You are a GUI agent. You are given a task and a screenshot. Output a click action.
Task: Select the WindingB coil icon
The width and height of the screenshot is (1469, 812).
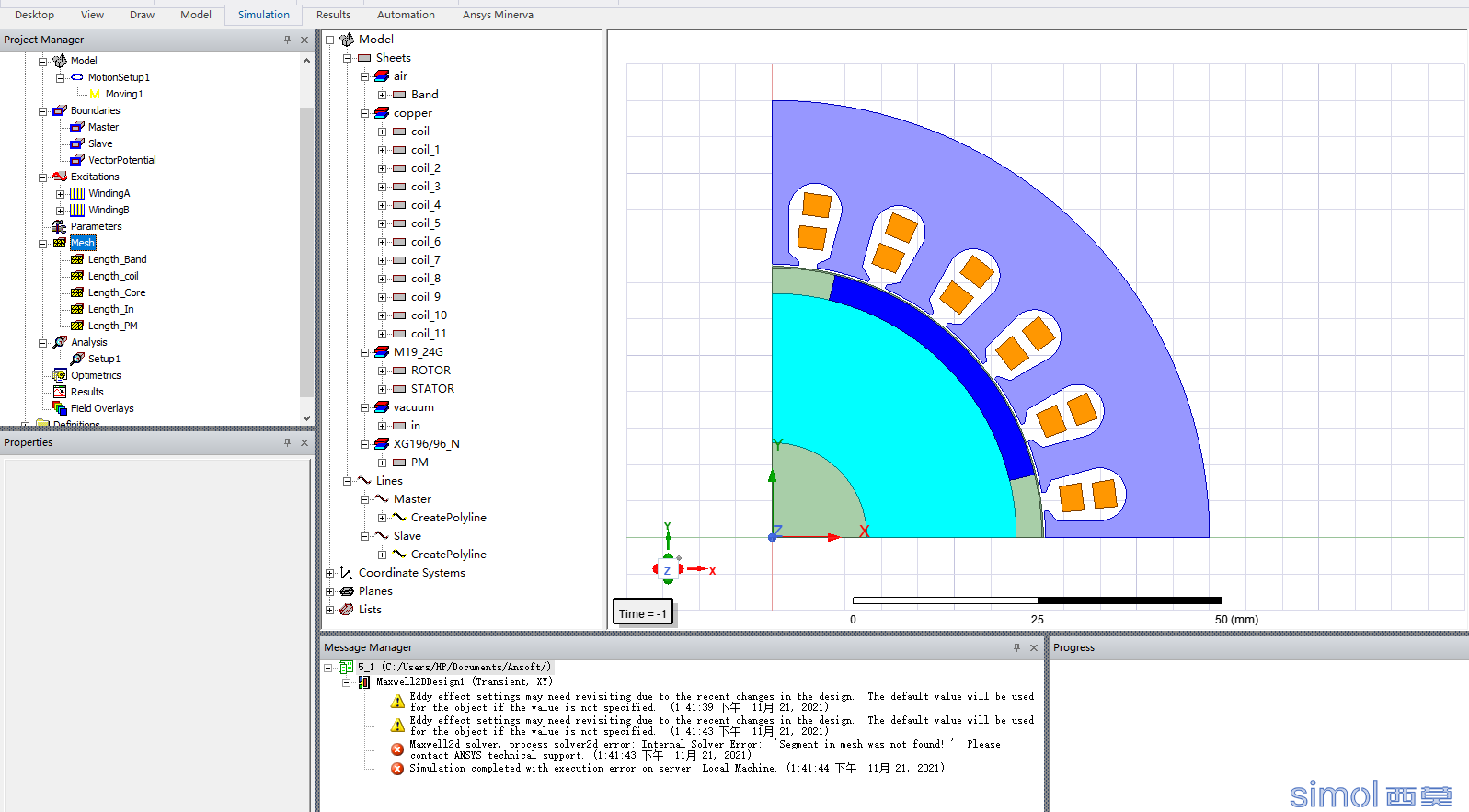click(77, 210)
